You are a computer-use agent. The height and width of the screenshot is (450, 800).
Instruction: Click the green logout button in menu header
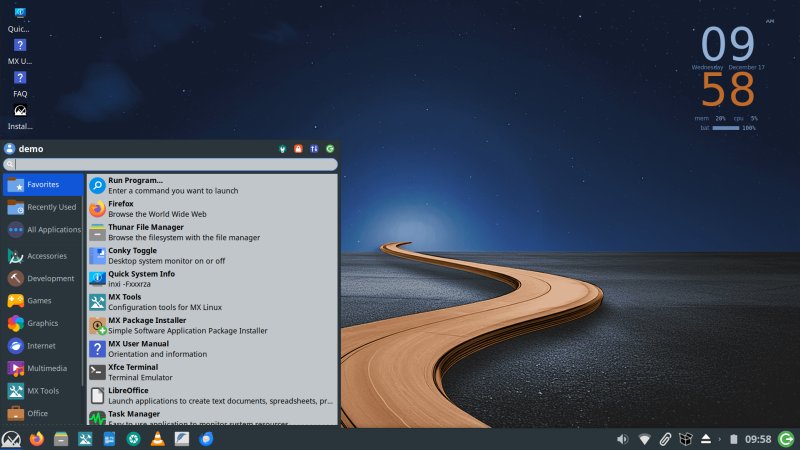click(x=330, y=149)
